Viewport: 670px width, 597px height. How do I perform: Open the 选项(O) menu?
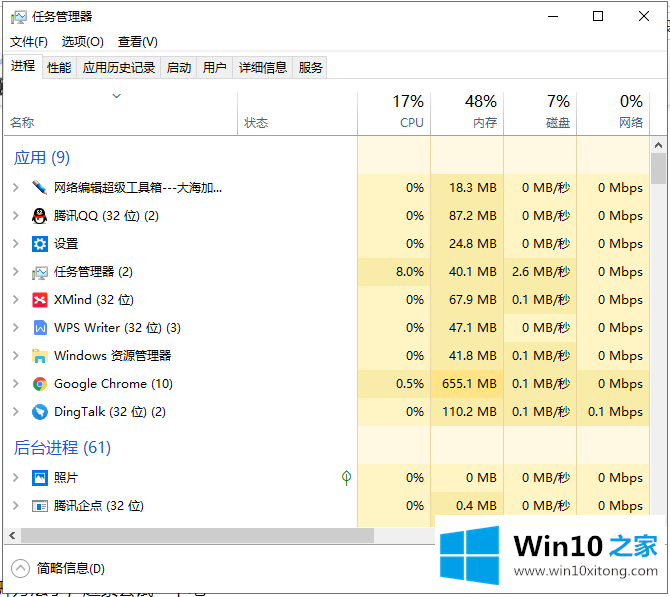pos(82,42)
